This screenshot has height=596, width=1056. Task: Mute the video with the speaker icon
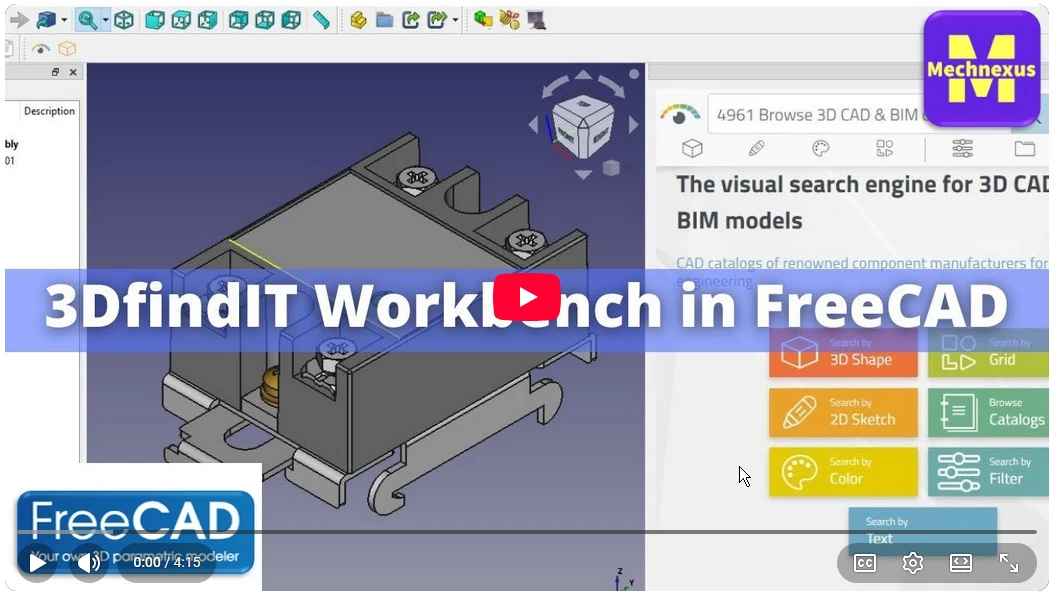click(88, 562)
